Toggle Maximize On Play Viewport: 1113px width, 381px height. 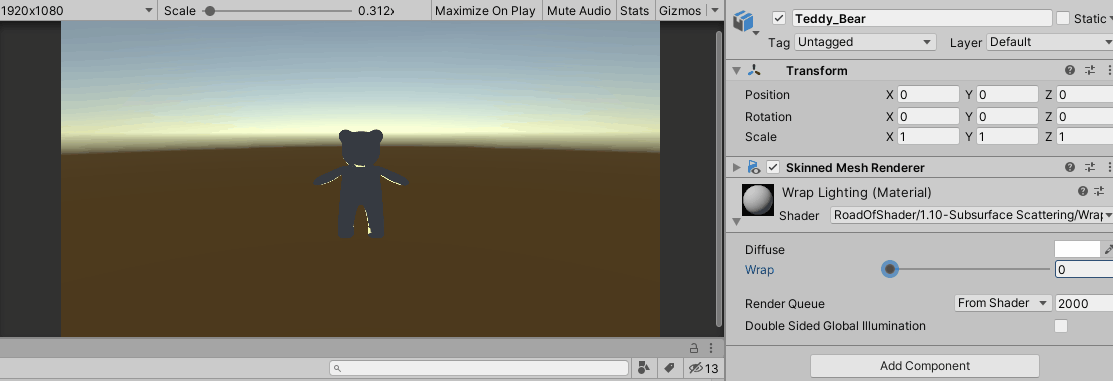(485, 11)
